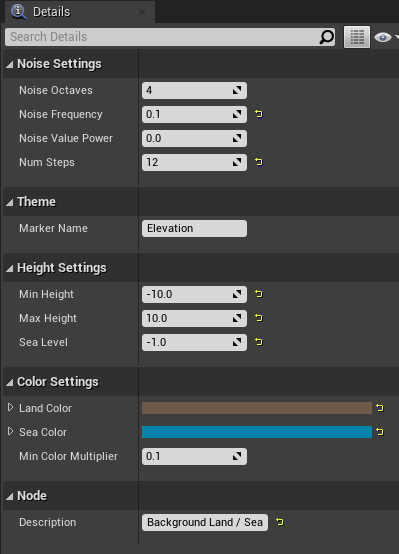This screenshot has height=554, width=399.
Task: Click the Num Steps spinner arrow icon
Action: pos(237,162)
